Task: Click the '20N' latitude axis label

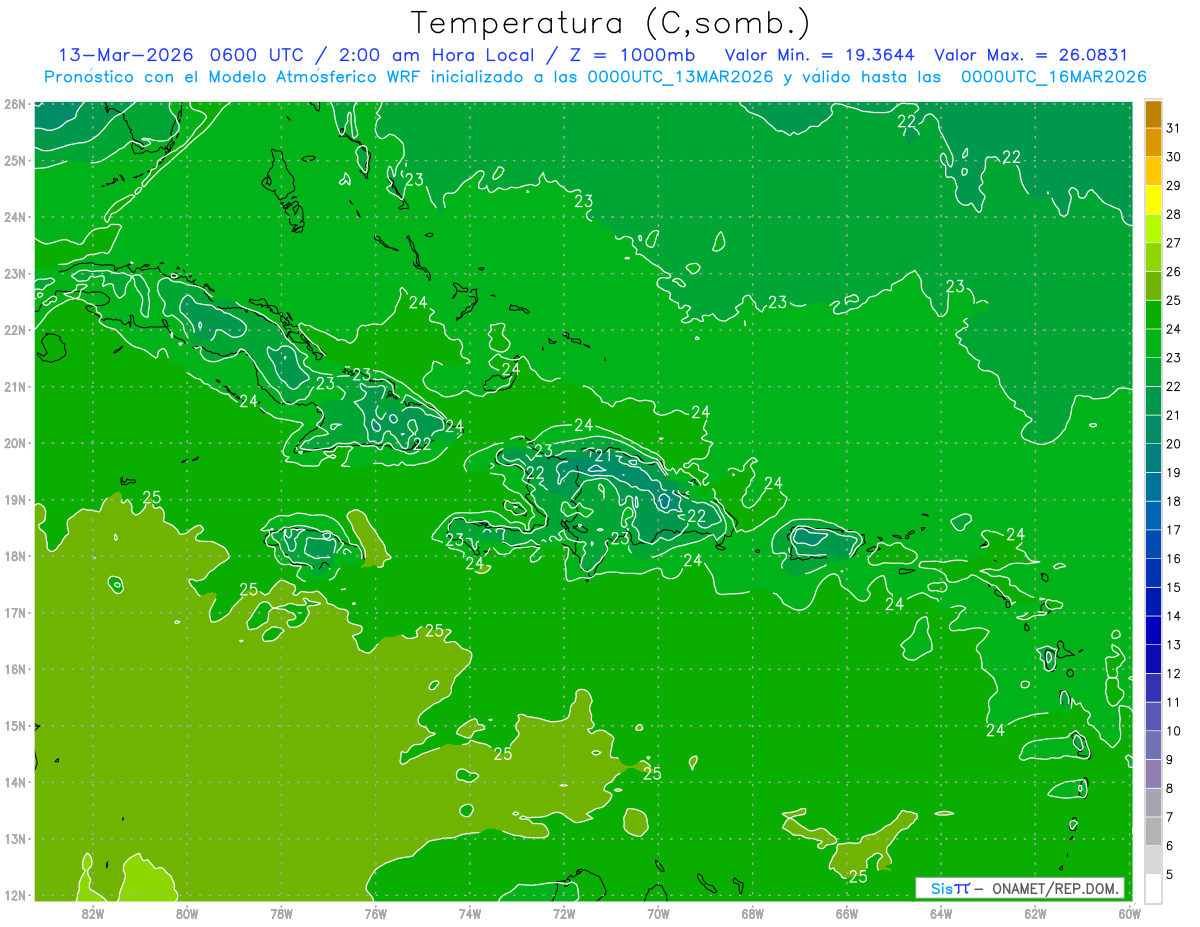Action: pos(15,443)
